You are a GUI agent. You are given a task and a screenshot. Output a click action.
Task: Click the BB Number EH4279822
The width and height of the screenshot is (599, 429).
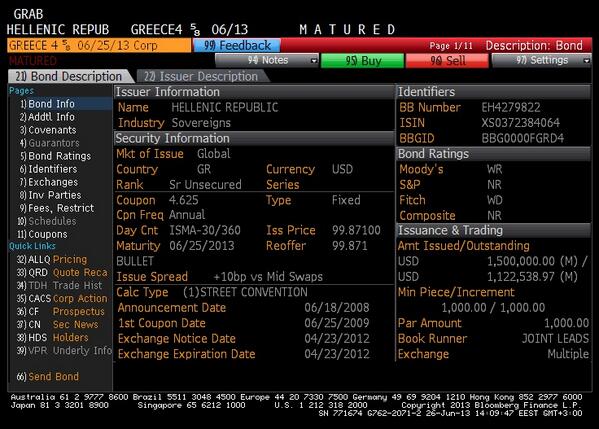coord(511,107)
